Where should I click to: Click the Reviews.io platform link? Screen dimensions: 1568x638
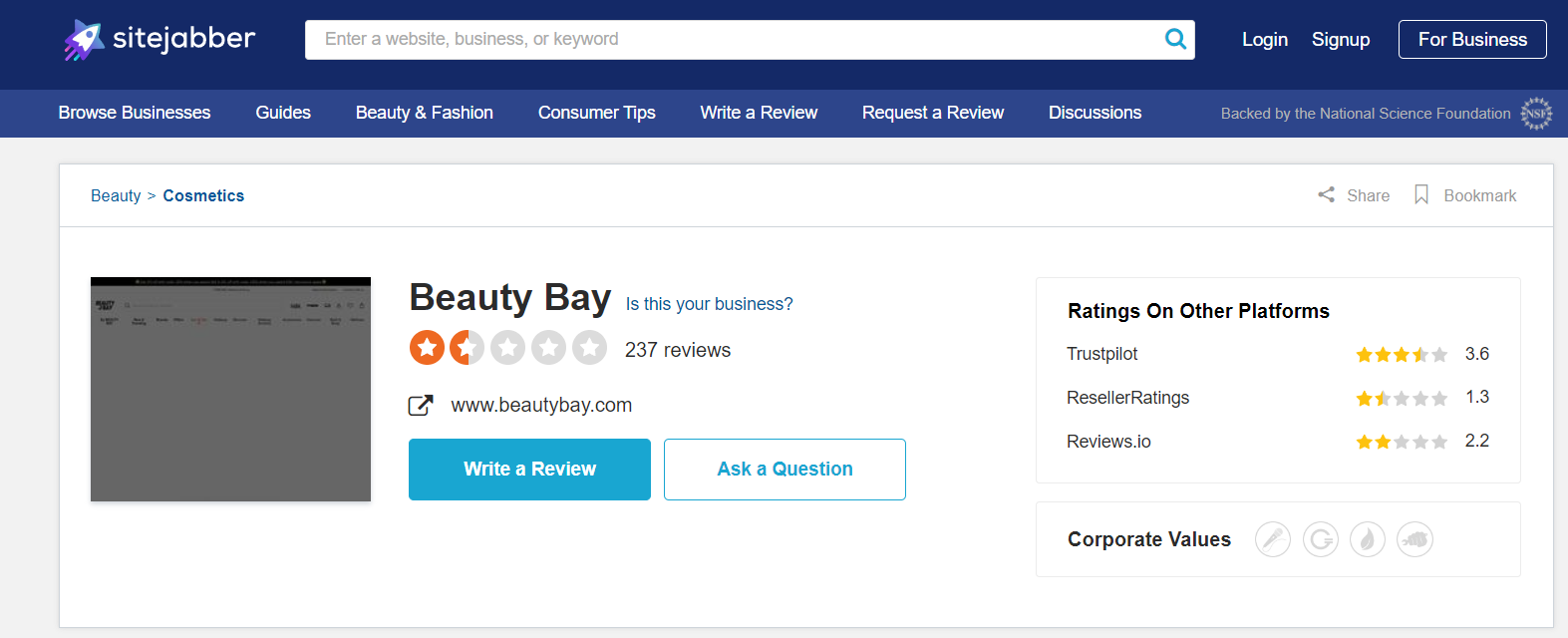1108,442
